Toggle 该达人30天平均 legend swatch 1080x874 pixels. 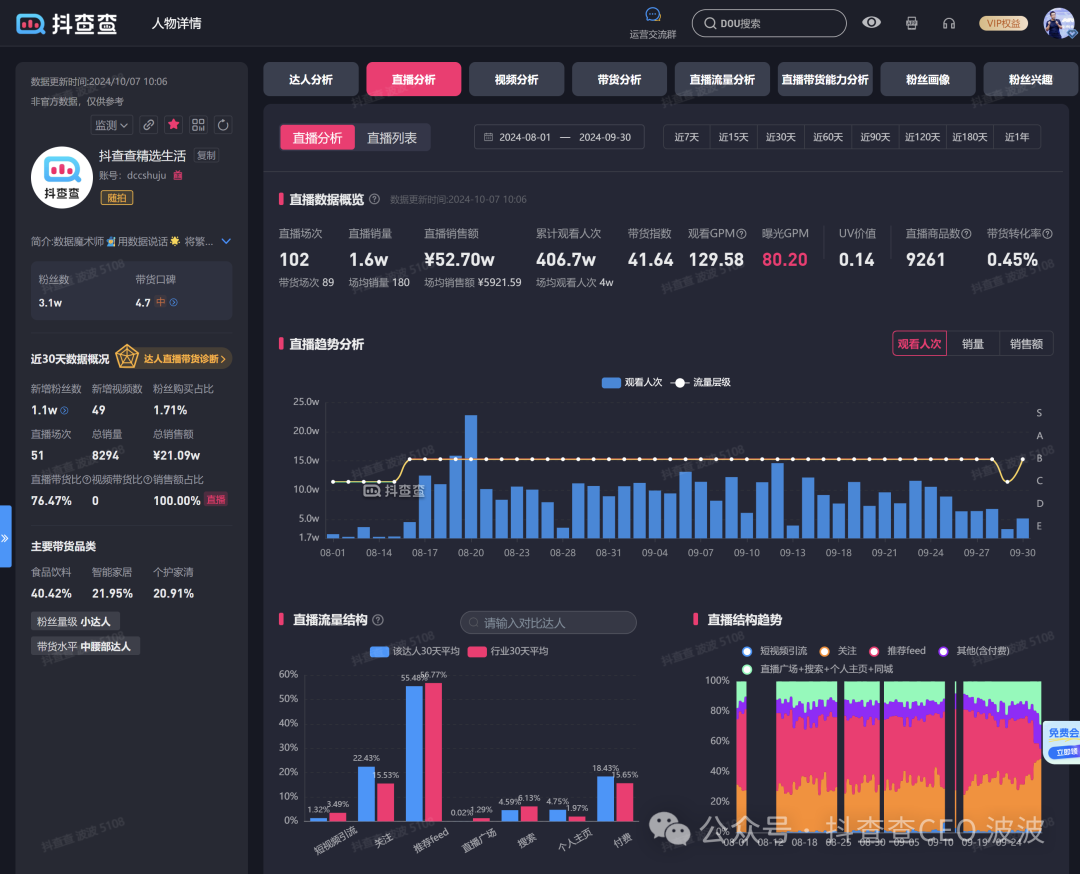click(x=380, y=652)
